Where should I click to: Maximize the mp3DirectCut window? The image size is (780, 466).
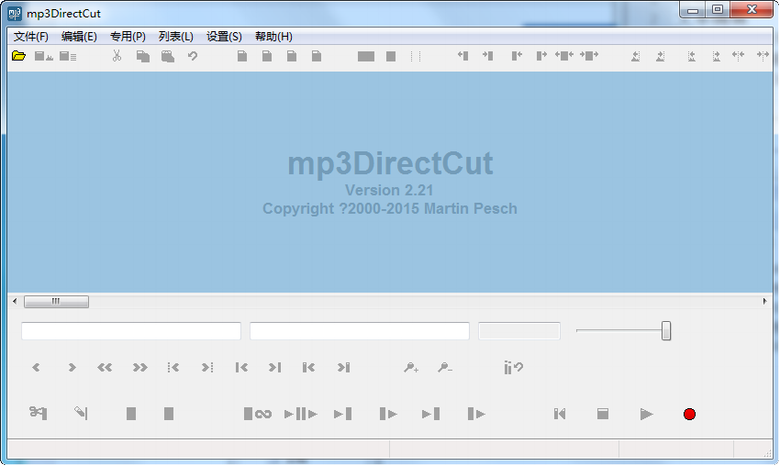click(x=717, y=9)
